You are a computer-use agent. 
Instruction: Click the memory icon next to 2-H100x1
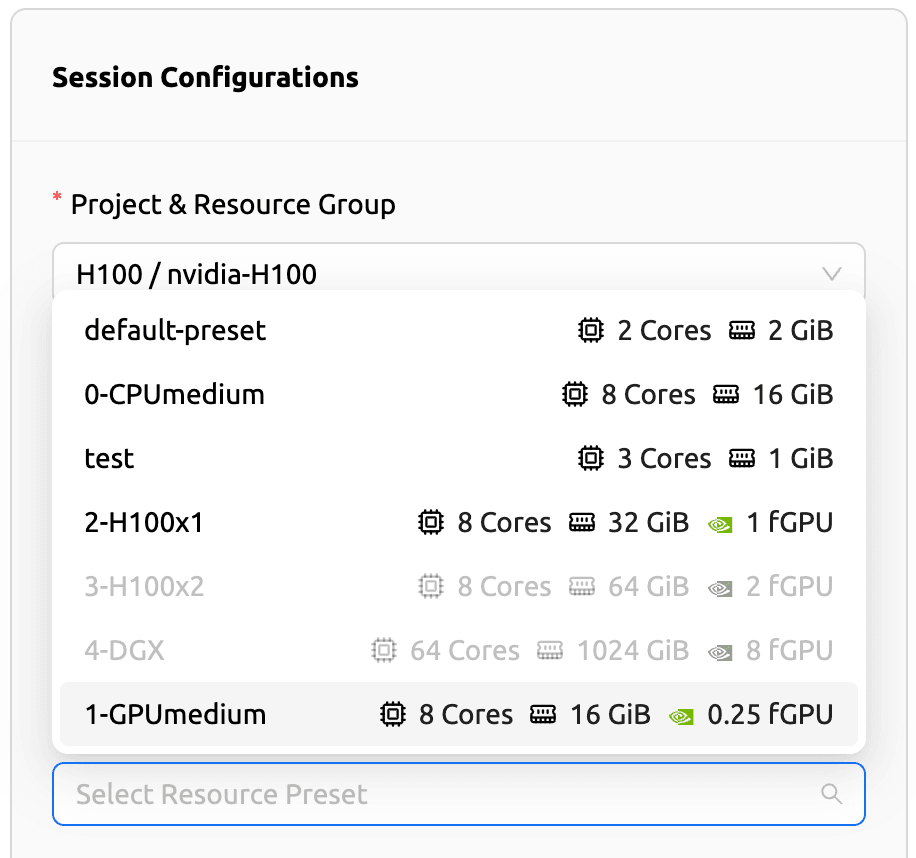(581, 522)
